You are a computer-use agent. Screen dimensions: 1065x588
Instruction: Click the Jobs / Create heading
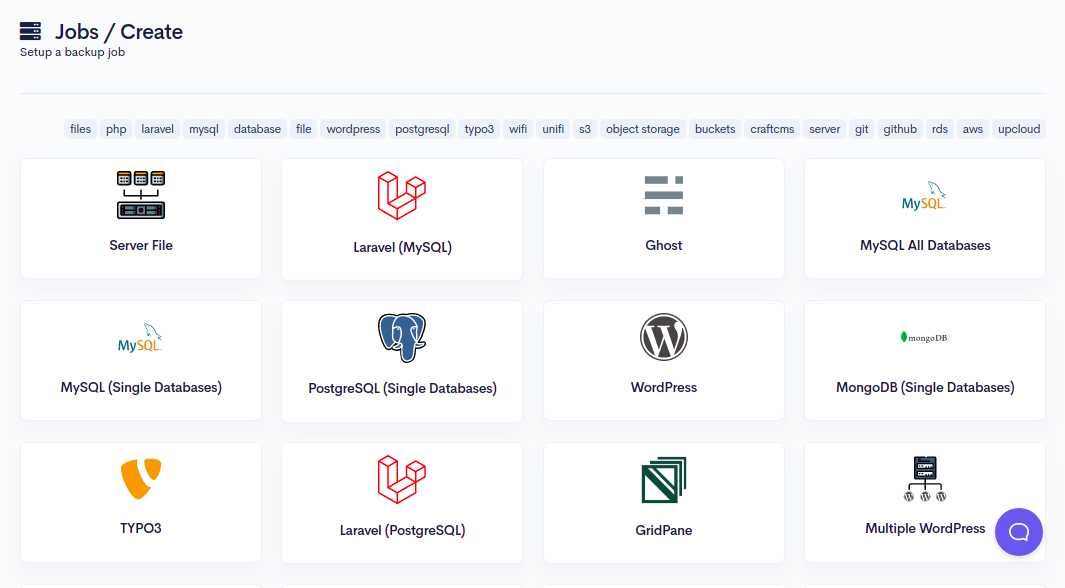[119, 32]
